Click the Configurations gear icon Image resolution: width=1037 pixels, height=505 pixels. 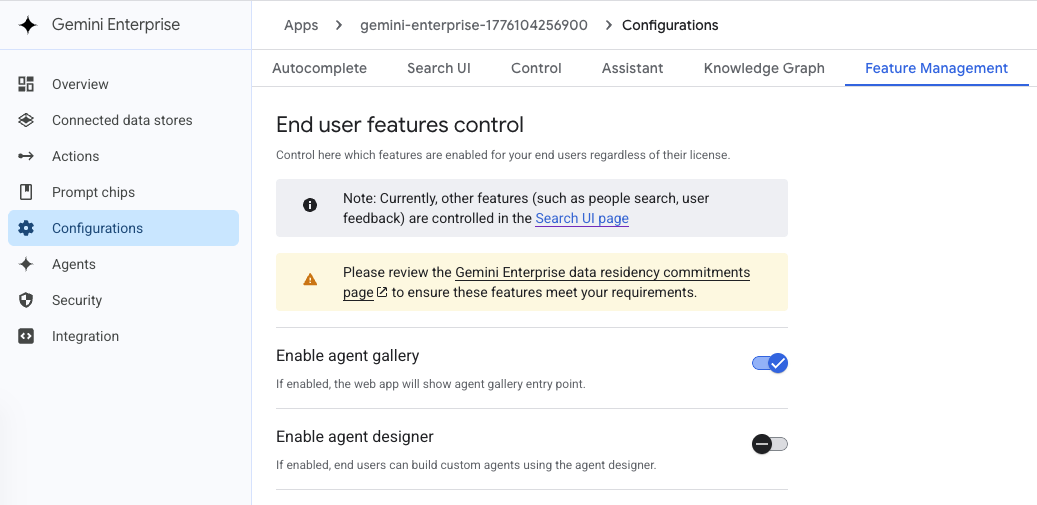coord(26,228)
